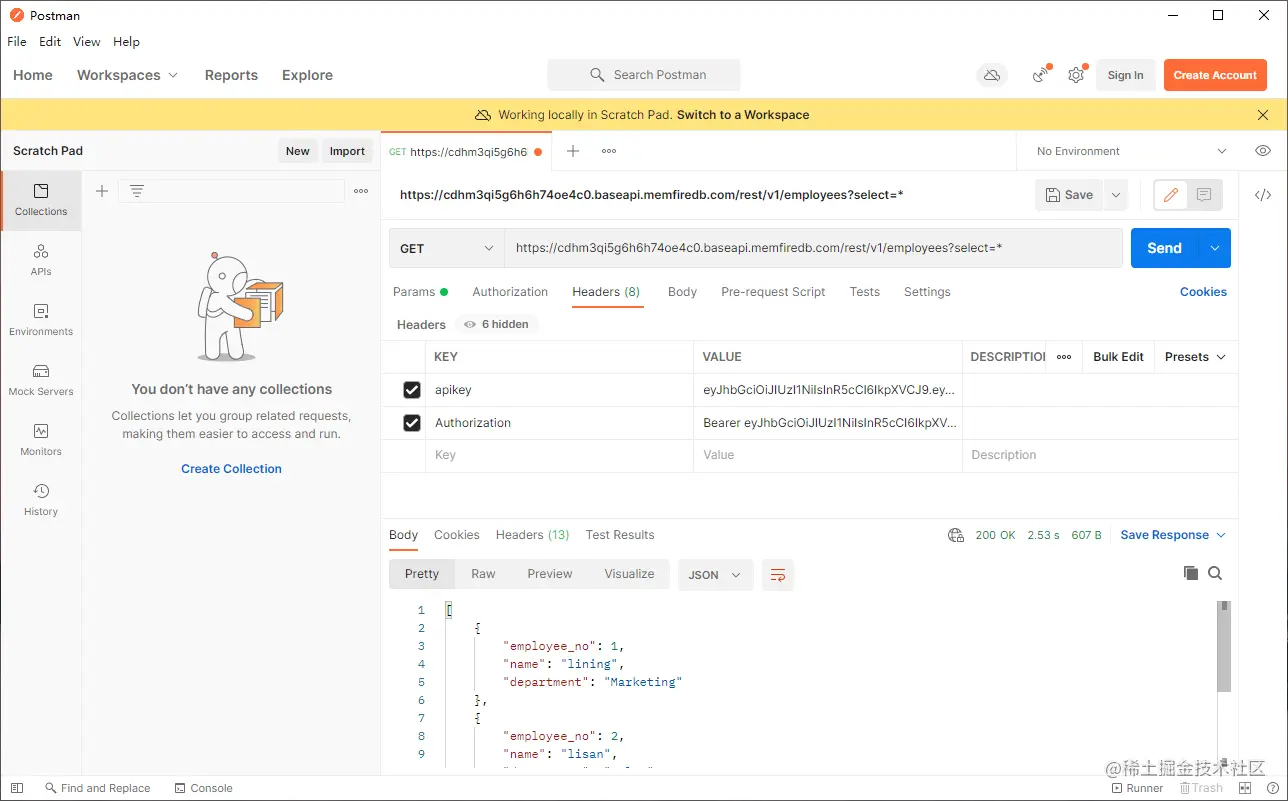Open the Presets dropdown
Viewport: 1288px width, 801px height.
pyautogui.click(x=1196, y=357)
